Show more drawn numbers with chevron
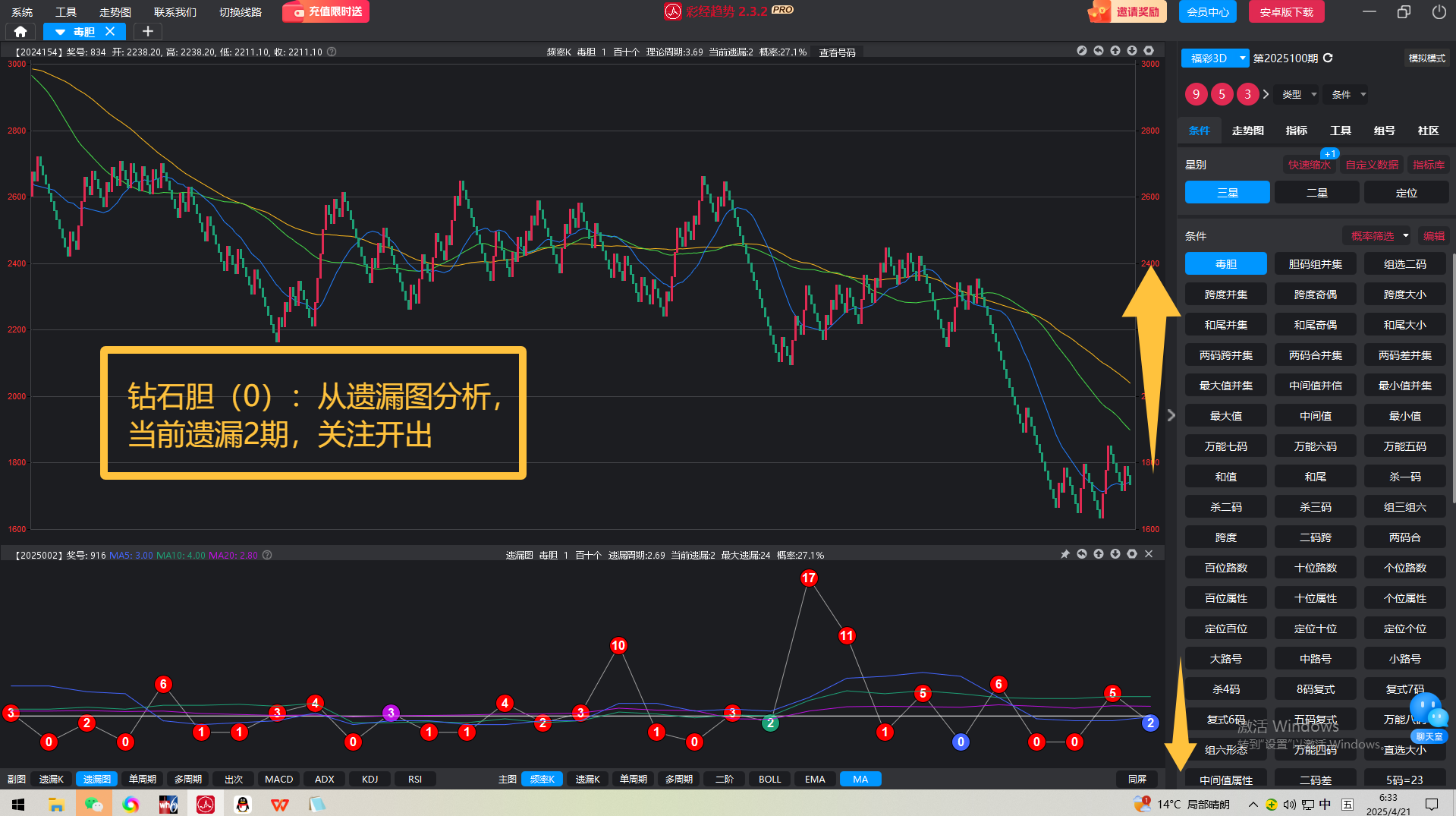Screen dimensions: 1456x816 [x=1266, y=94]
